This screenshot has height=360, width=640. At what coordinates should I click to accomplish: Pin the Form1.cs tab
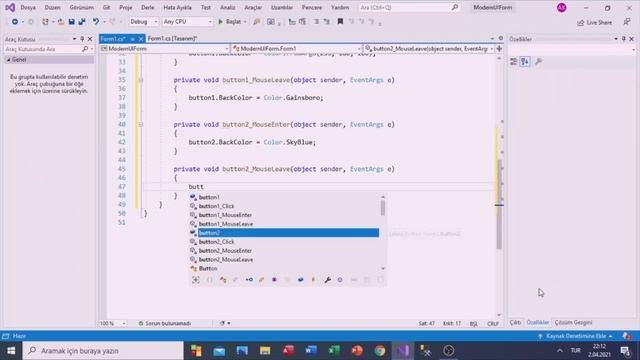point(132,39)
